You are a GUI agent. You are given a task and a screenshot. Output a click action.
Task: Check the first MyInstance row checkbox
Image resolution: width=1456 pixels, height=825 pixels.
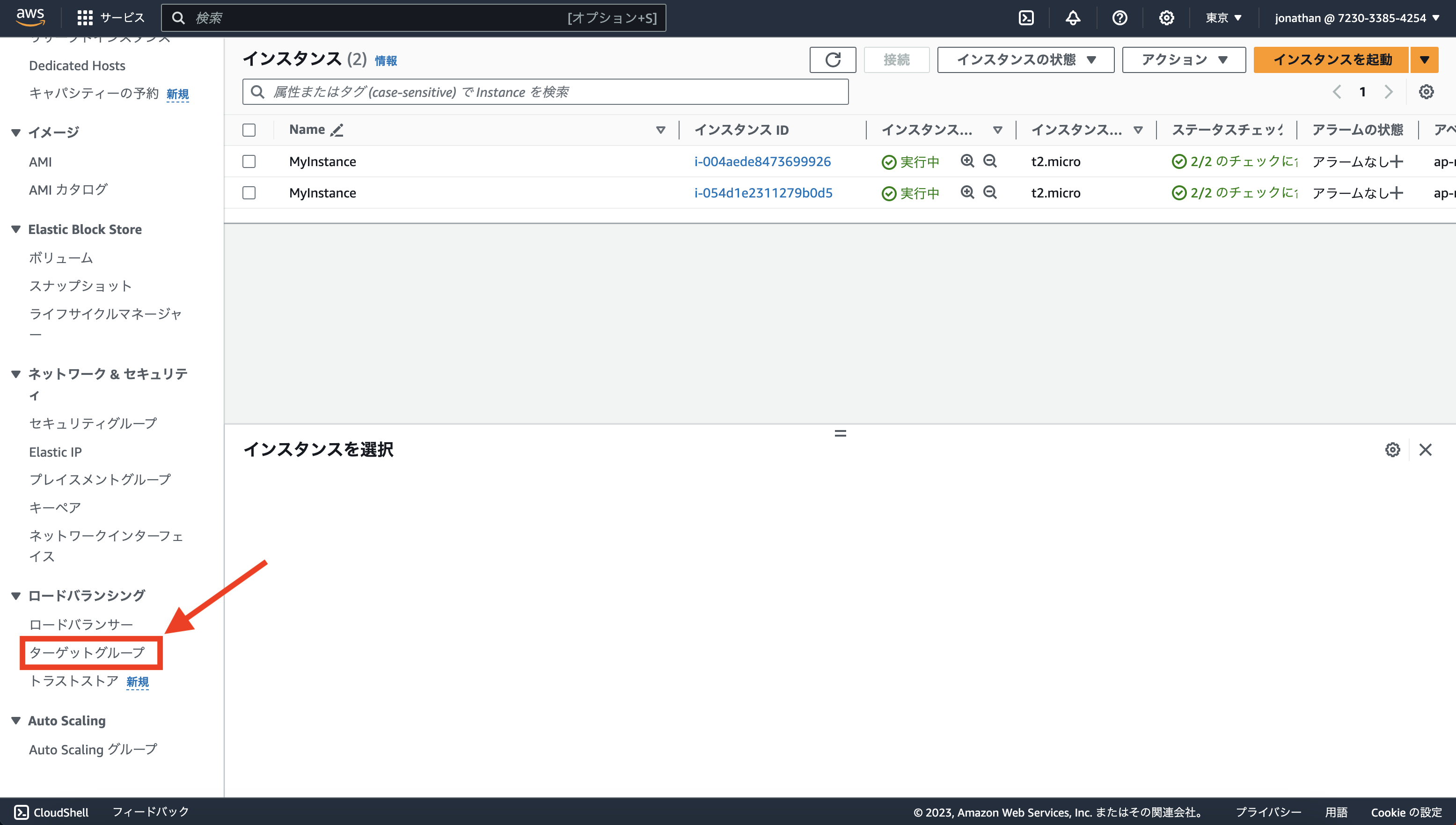pyautogui.click(x=249, y=161)
